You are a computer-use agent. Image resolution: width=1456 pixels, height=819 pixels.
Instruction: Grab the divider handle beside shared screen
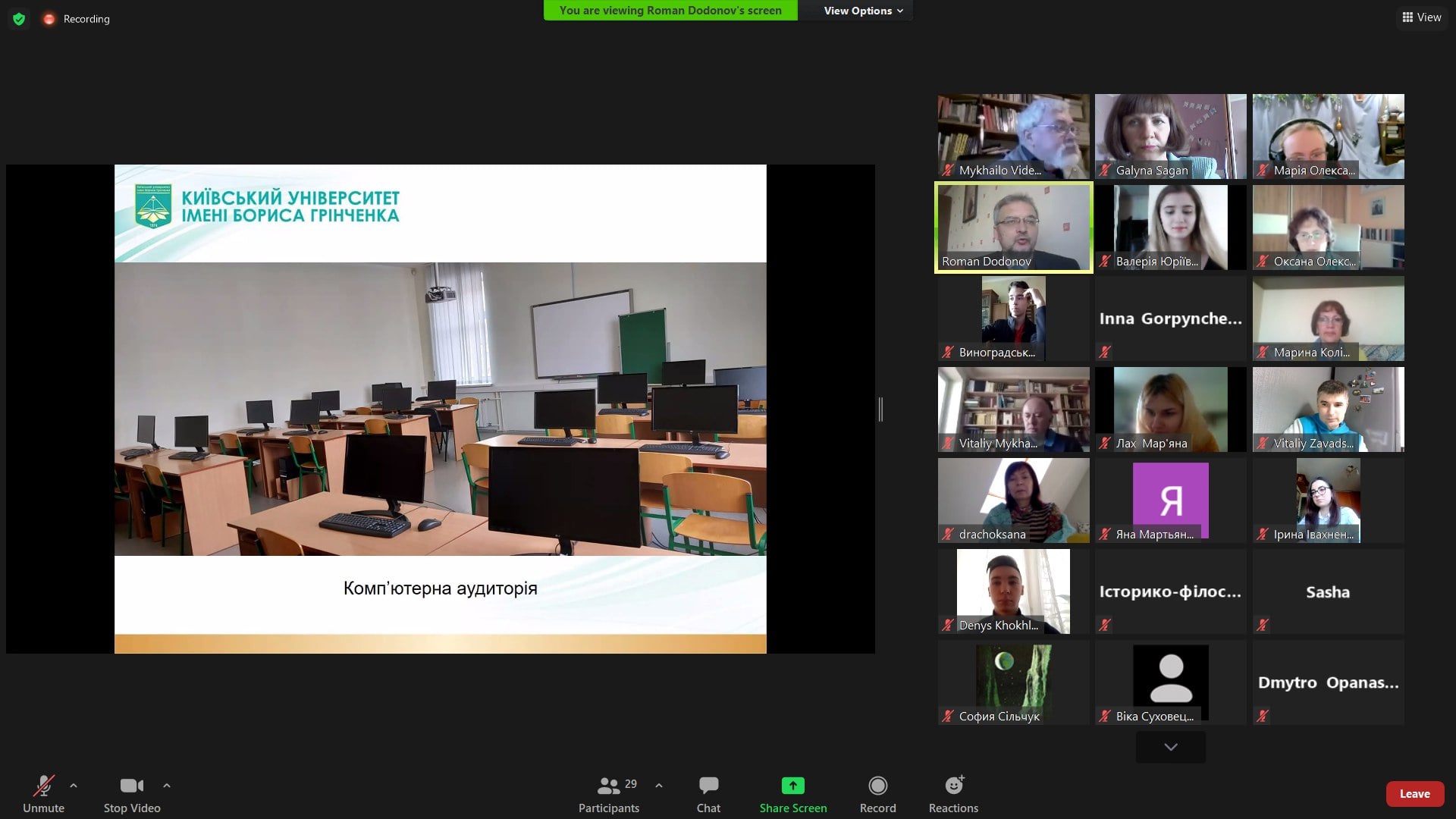pos(880,409)
